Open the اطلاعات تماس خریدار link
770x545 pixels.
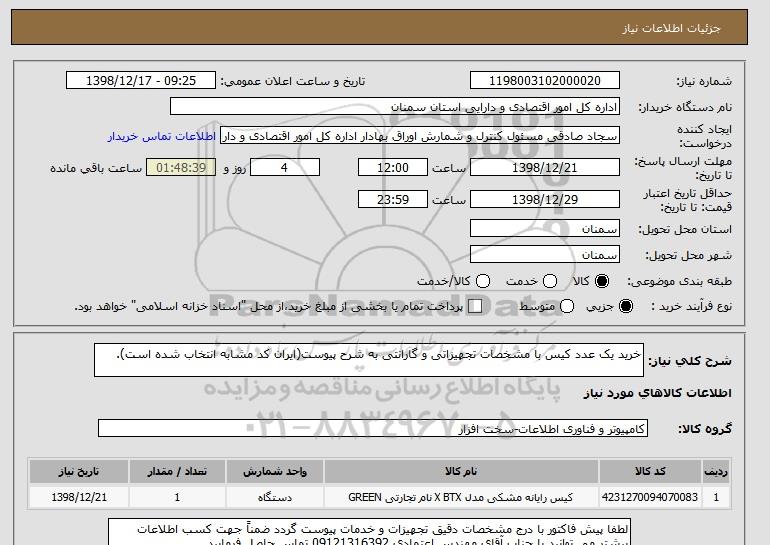click(x=162, y=136)
